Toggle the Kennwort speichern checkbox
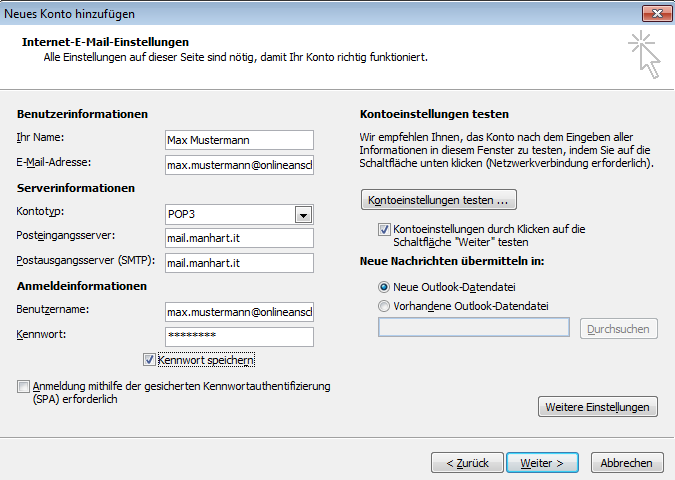The height and width of the screenshot is (480, 675). pos(150,359)
